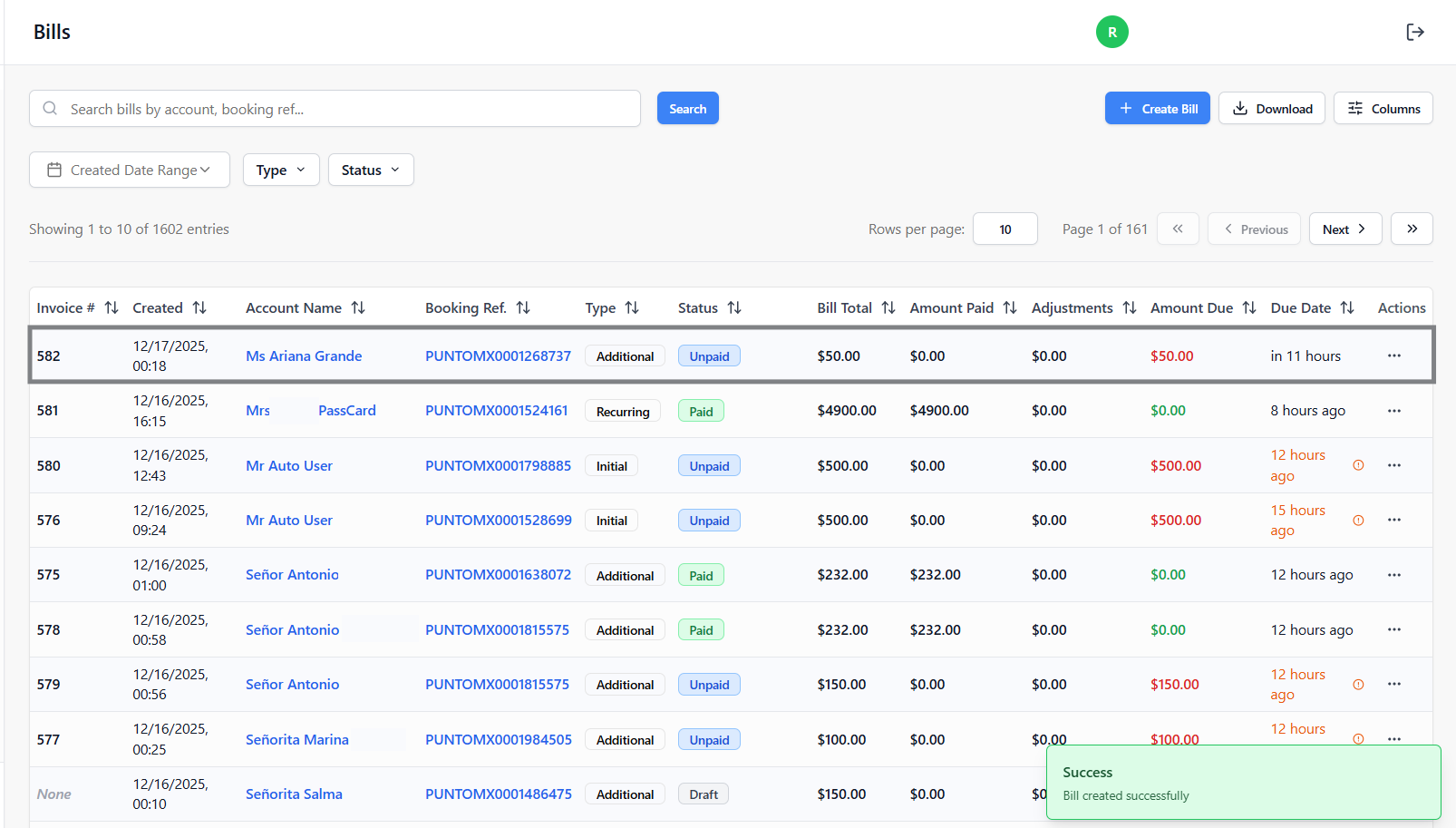Open actions menu for invoice 582

point(1393,356)
